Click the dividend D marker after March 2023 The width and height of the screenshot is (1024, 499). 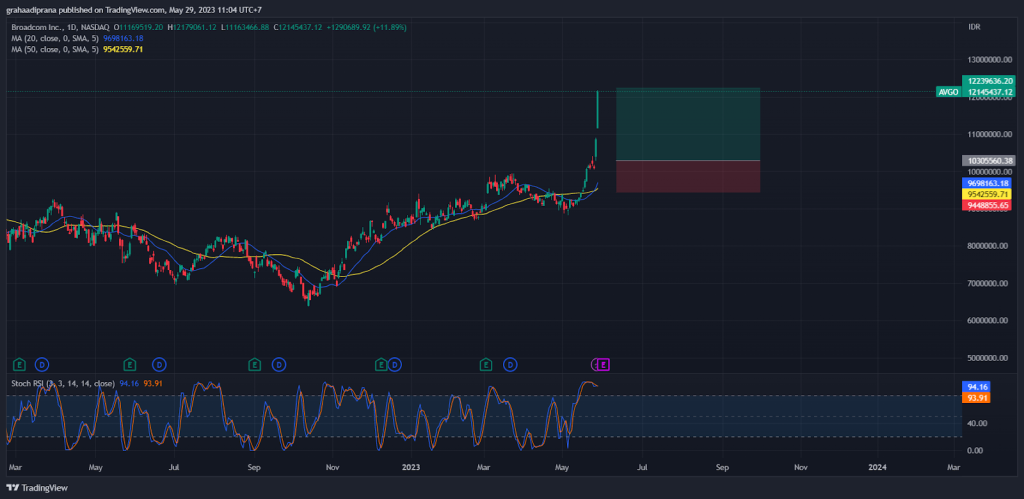point(511,364)
